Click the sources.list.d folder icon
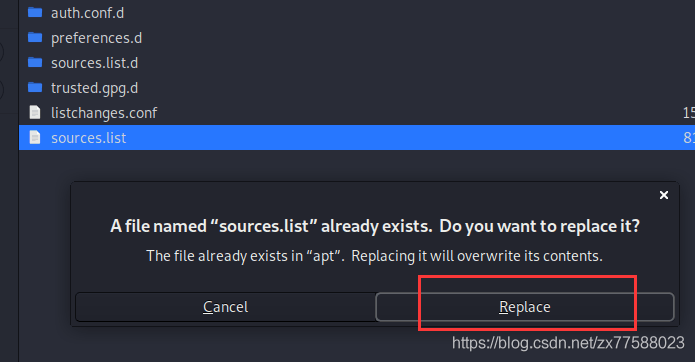 [x=35, y=62]
